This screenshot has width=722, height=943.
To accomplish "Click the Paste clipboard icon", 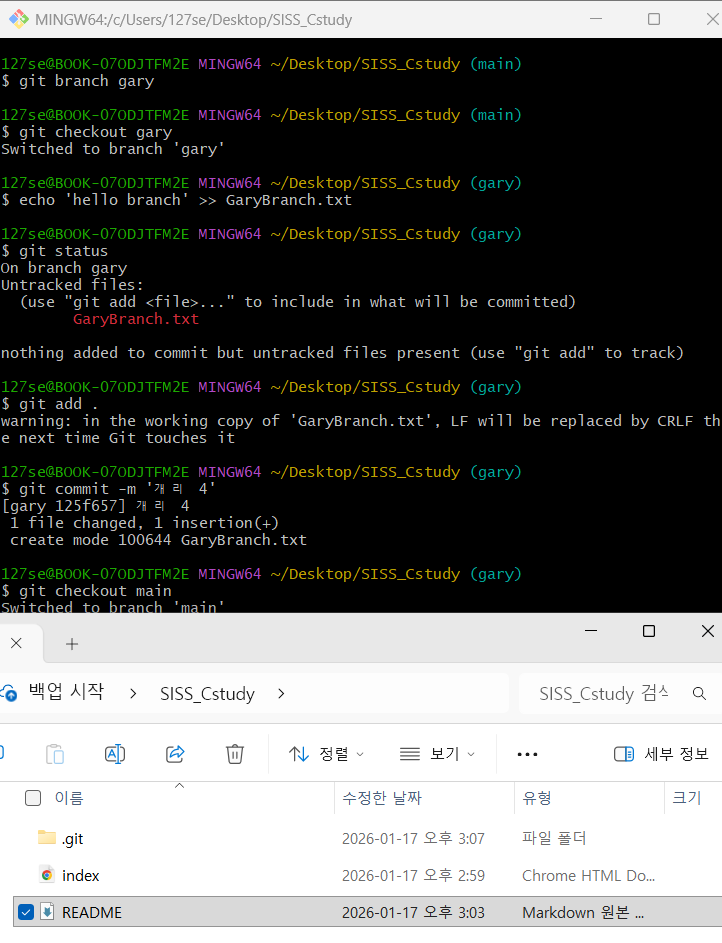I will 56,754.
